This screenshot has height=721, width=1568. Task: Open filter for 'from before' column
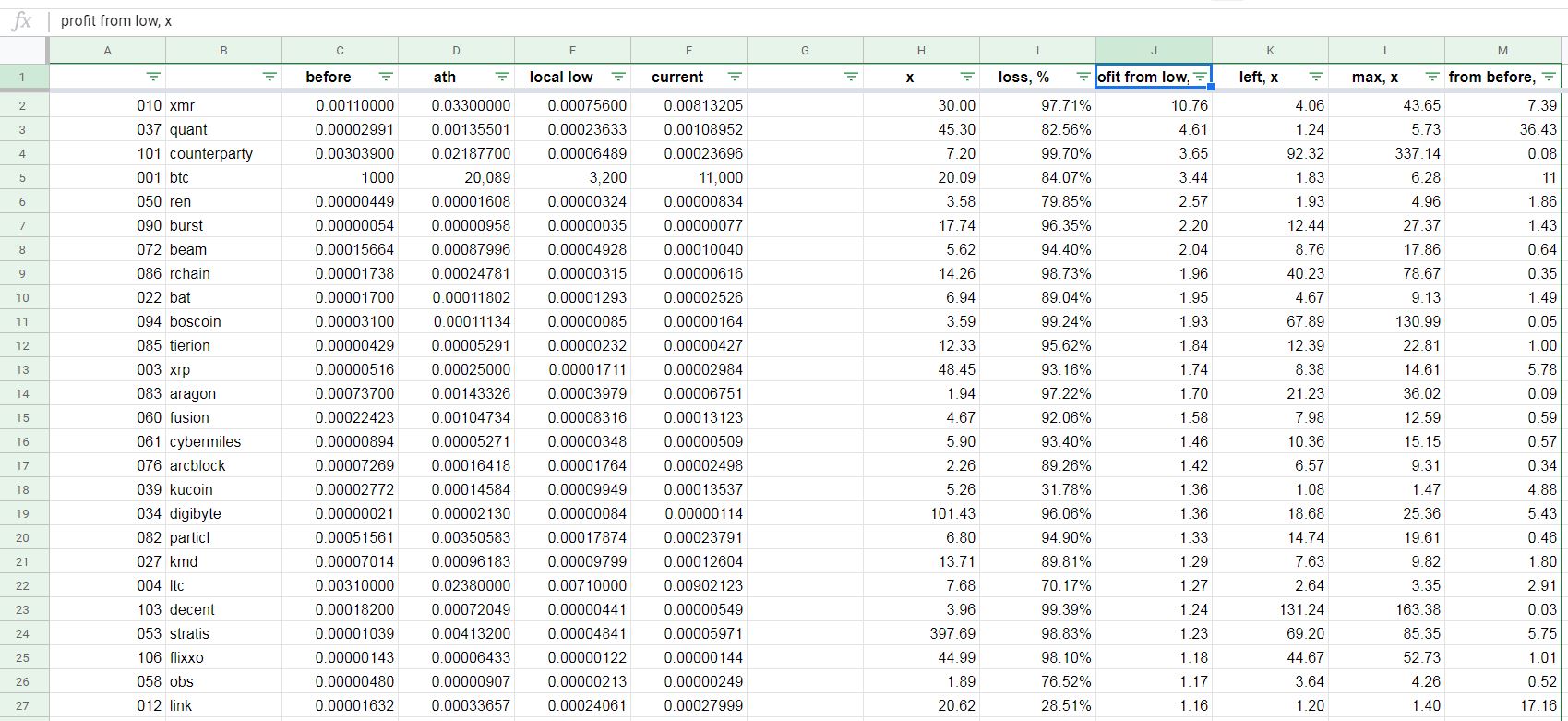click(x=1549, y=77)
